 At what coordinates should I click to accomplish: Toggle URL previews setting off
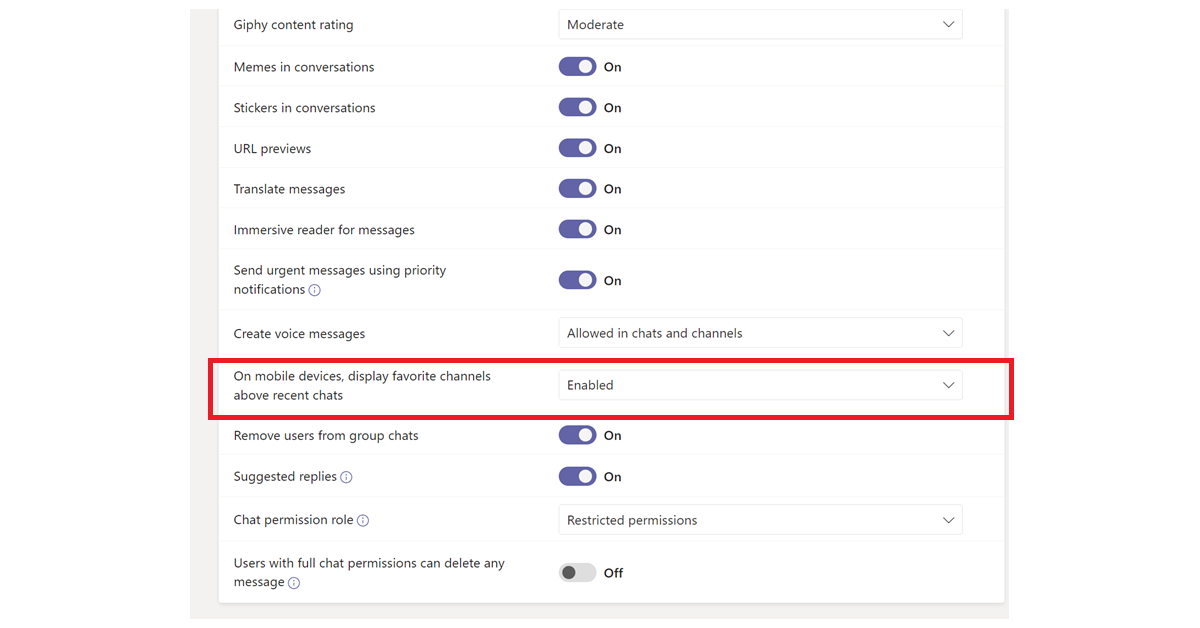[x=577, y=148]
